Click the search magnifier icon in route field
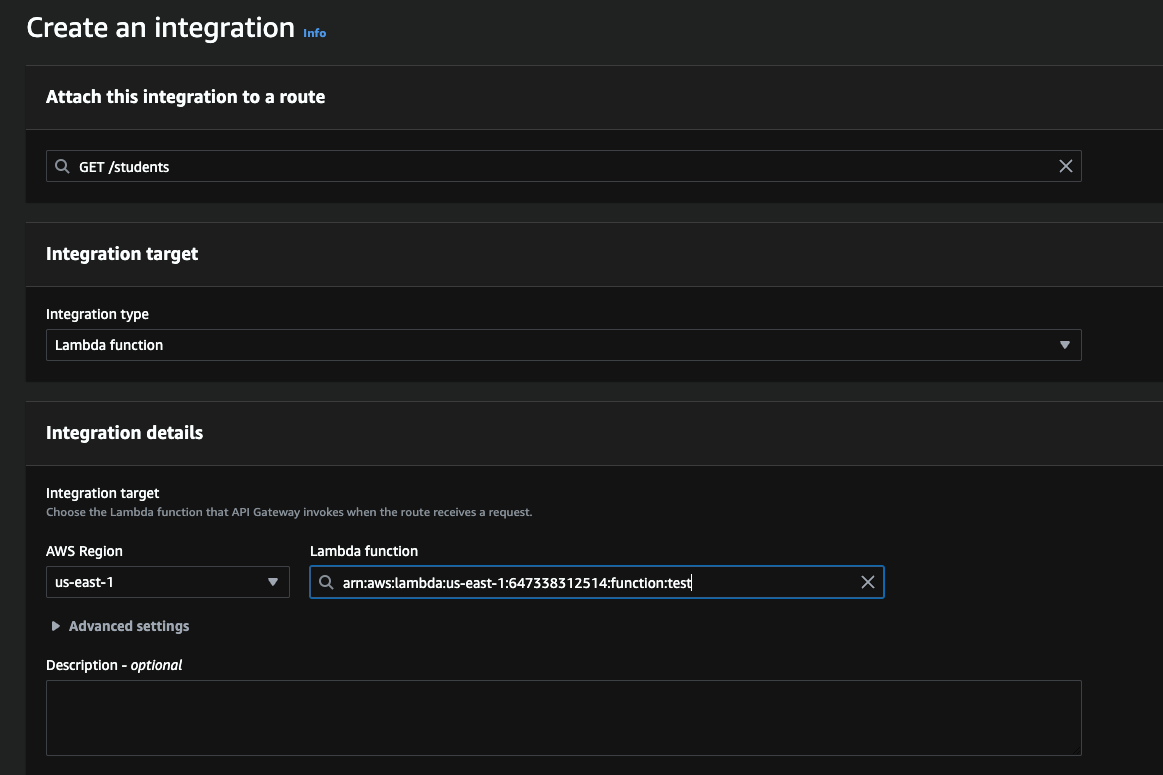The image size is (1163, 775). tap(62, 166)
